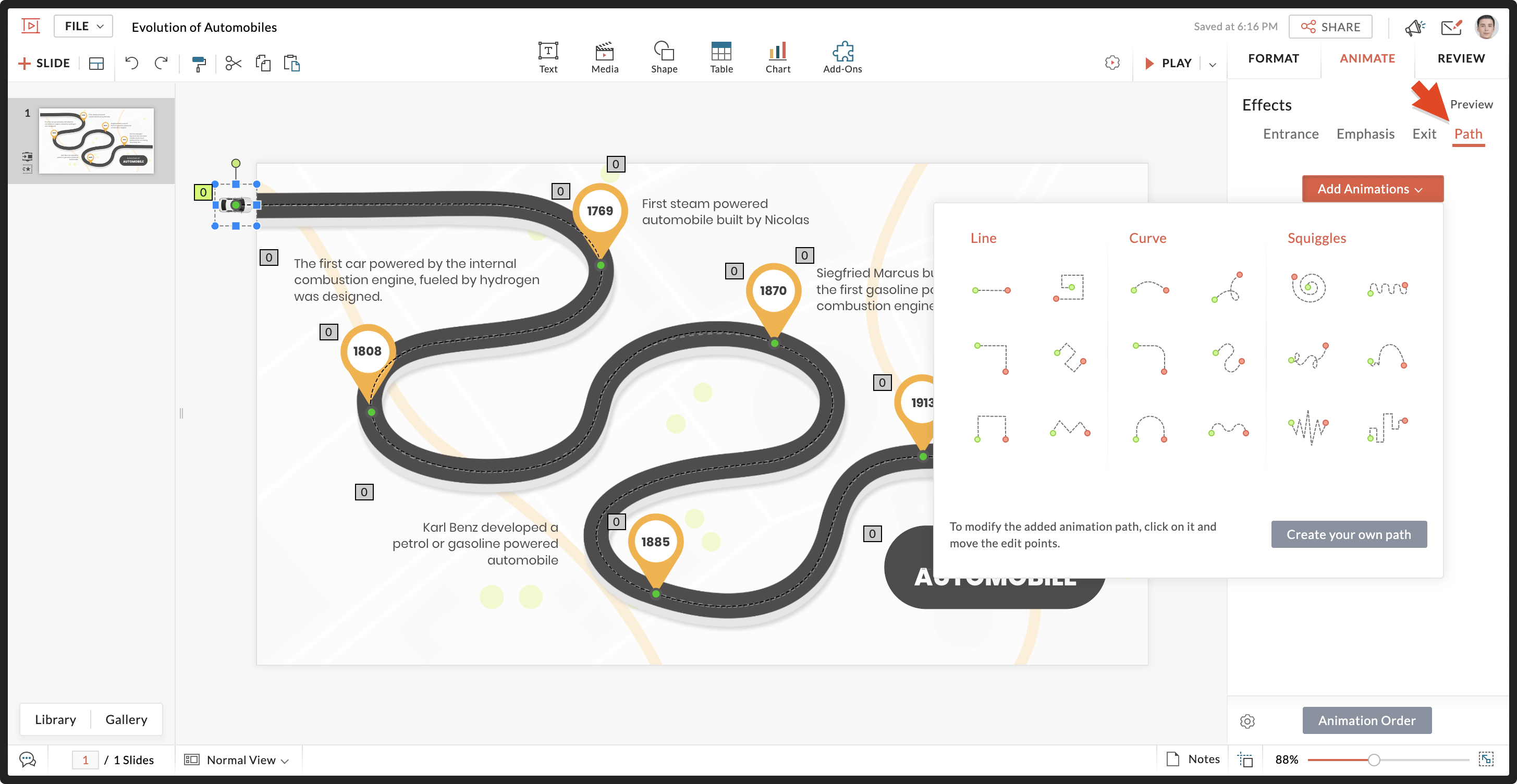The height and width of the screenshot is (784, 1517).
Task: Click the Format Painter icon
Action: [x=199, y=63]
